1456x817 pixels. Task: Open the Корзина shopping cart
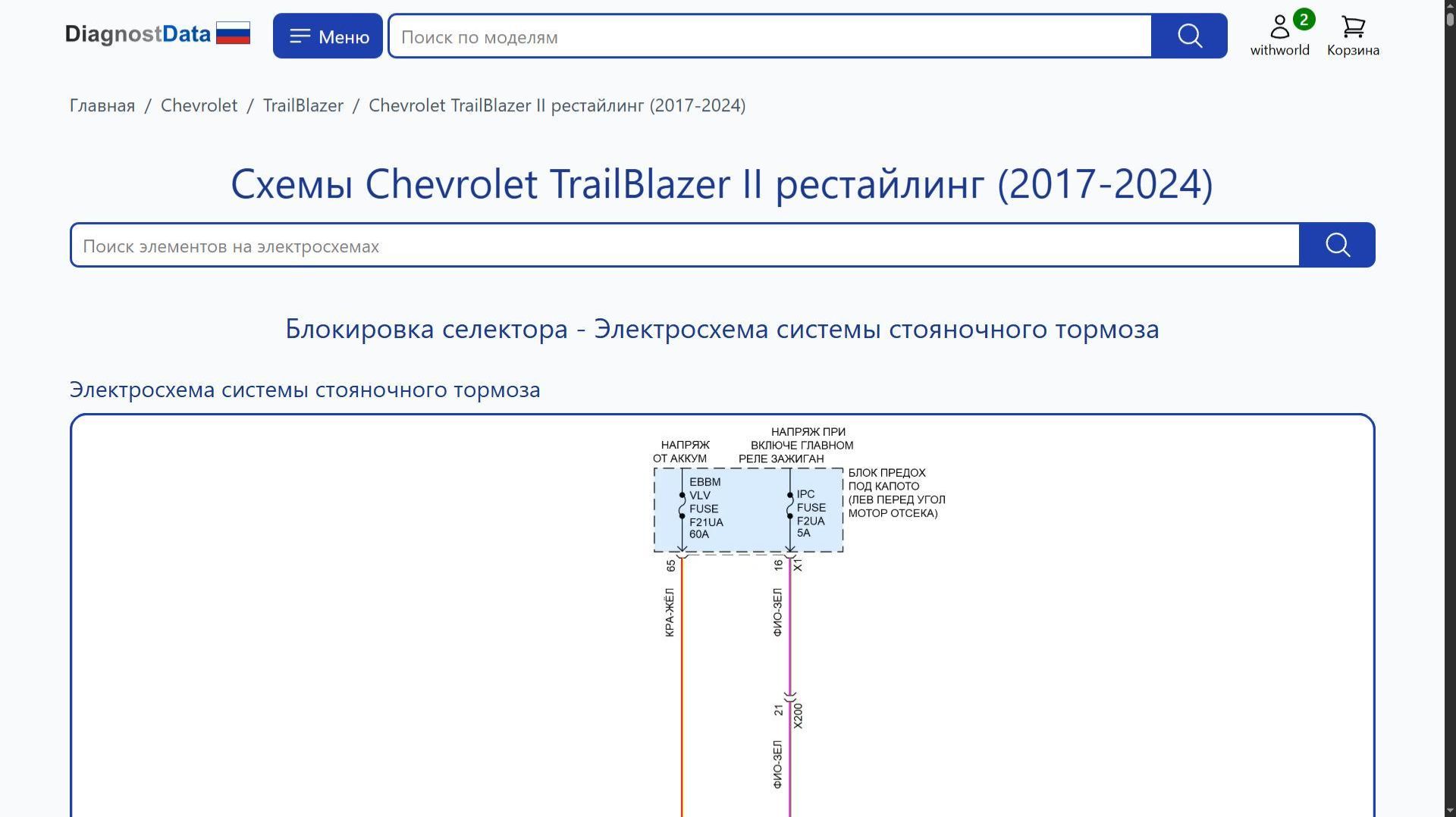[x=1353, y=36]
